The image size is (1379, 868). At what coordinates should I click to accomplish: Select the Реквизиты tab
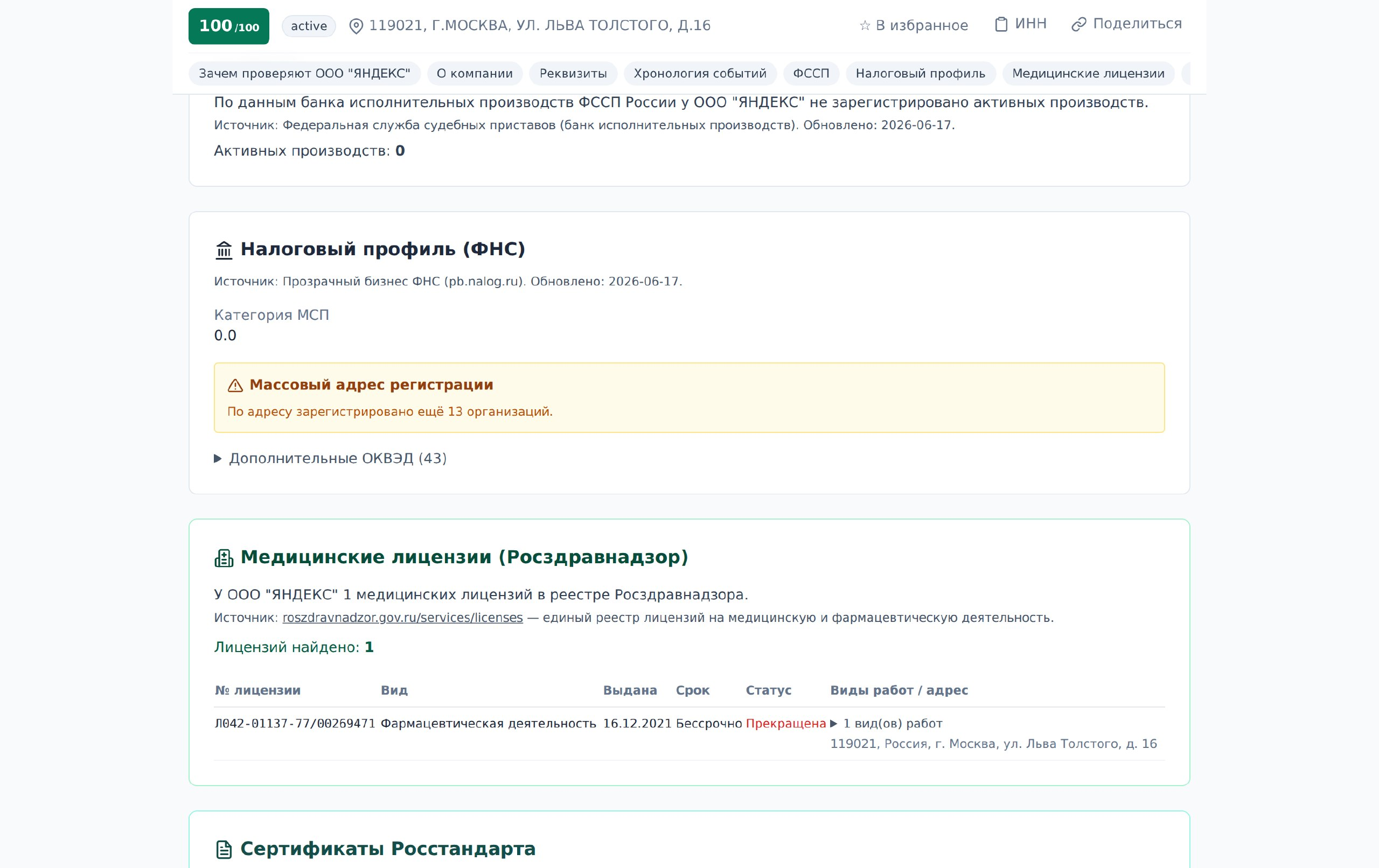pos(573,73)
